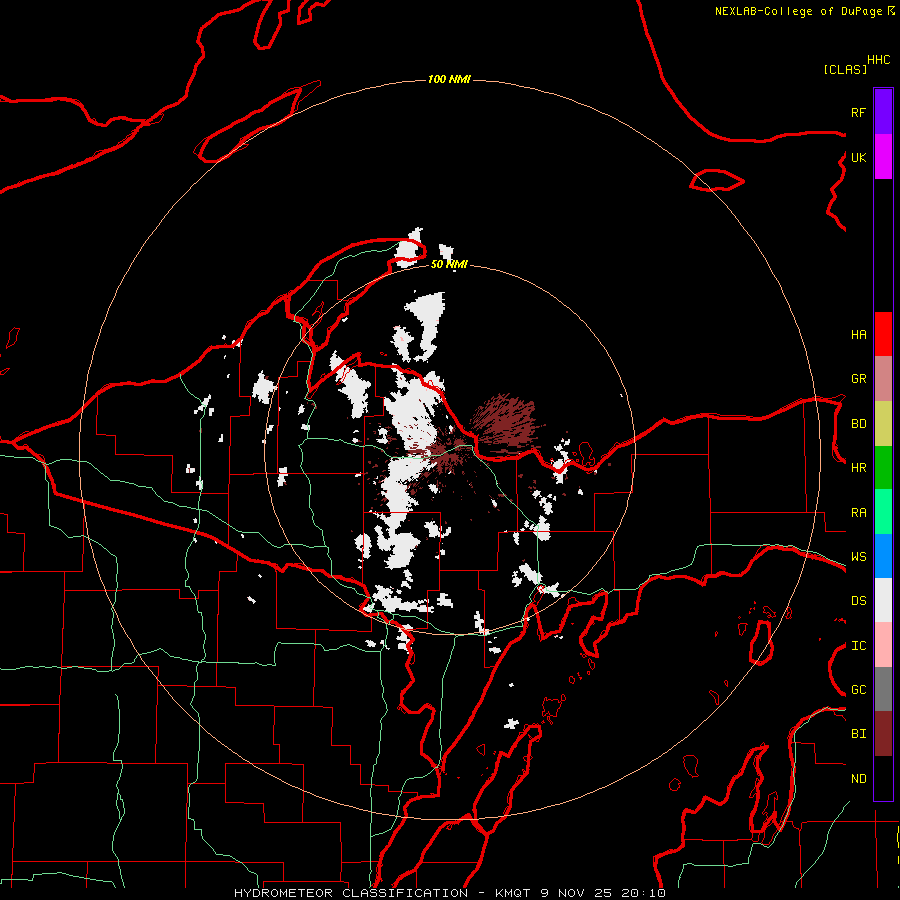Click the UK legend label
This screenshot has height=900, width=900.
tap(858, 157)
